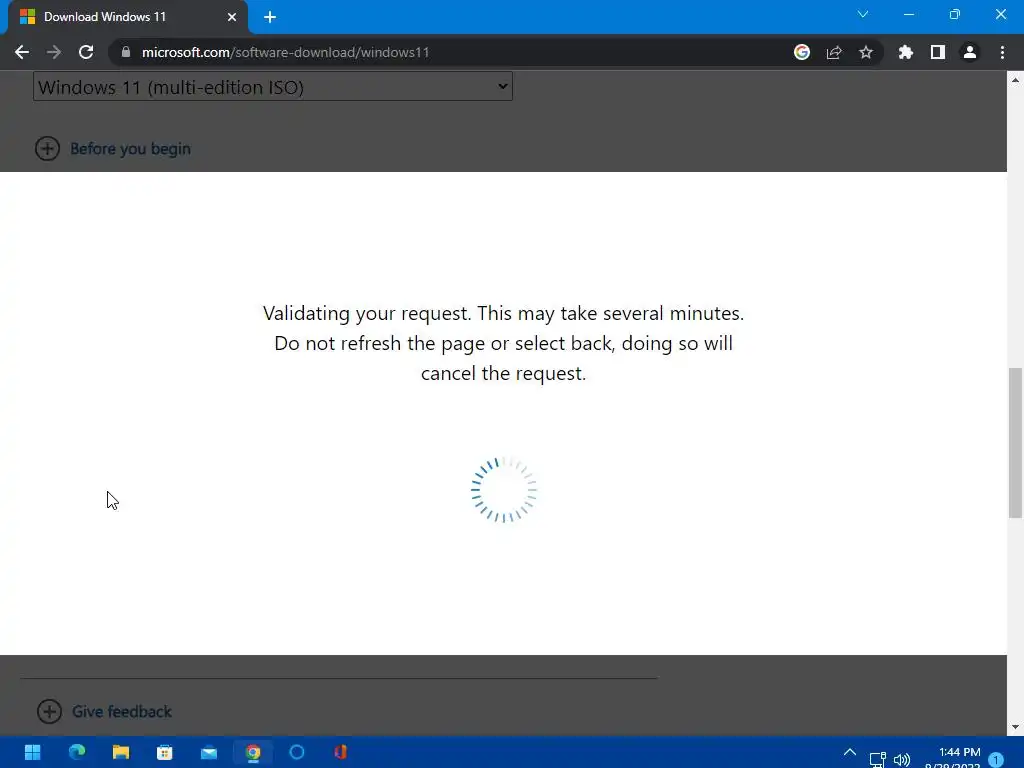
Task: Click the scrollbar up arrow
Action: click(x=1015, y=80)
